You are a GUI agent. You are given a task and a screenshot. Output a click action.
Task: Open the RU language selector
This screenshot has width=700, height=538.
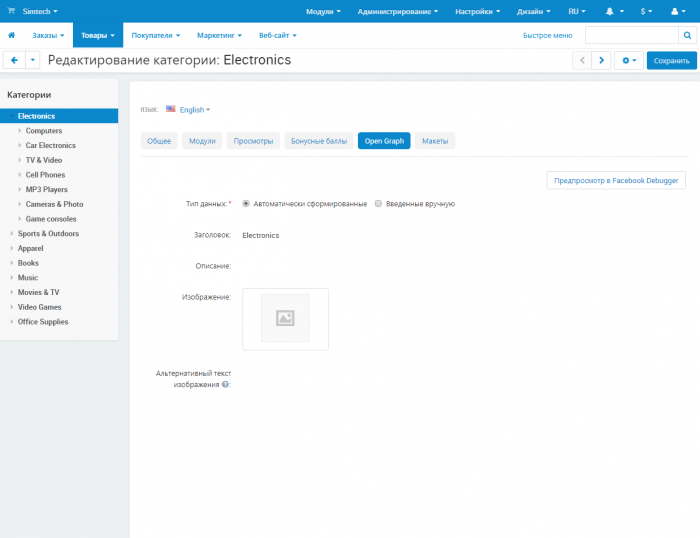click(x=577, y=12)
